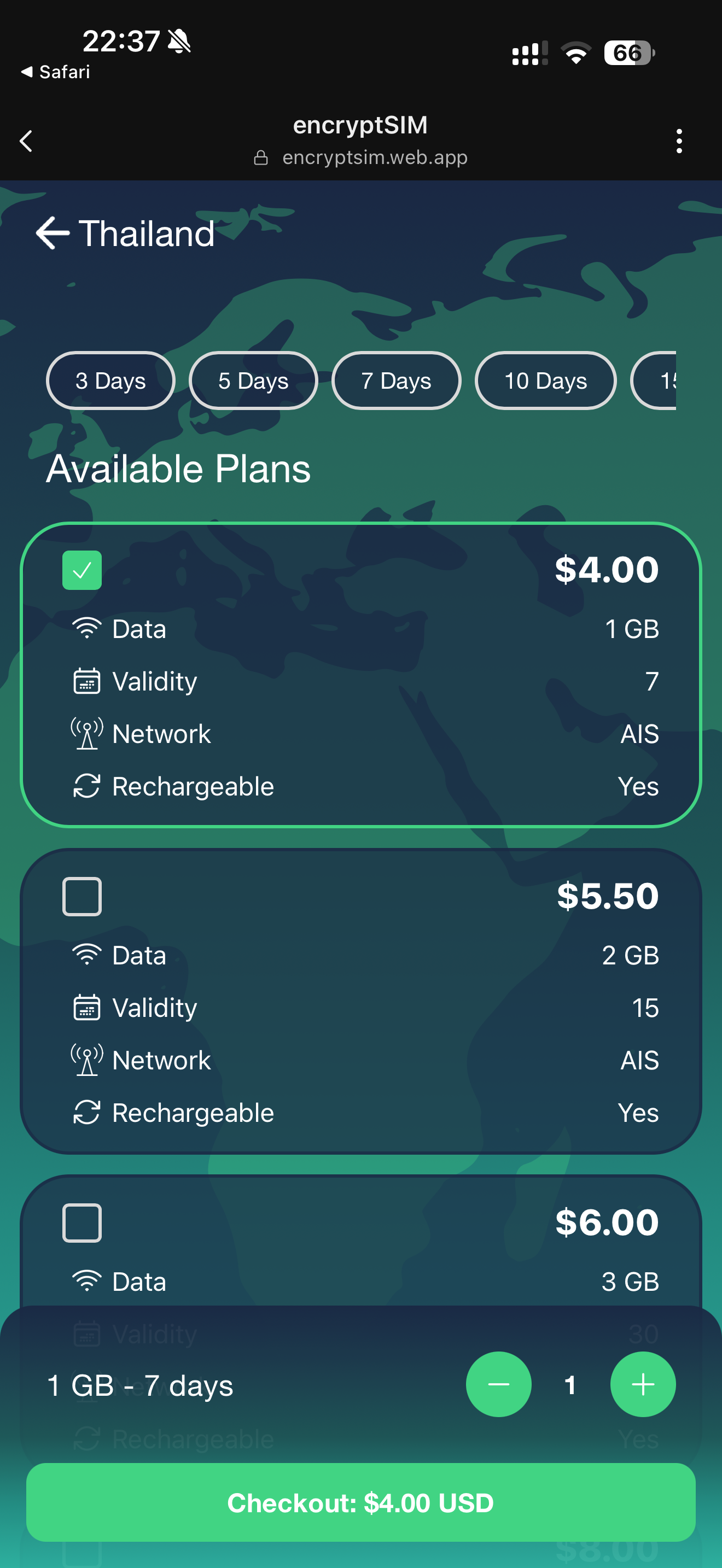Tap the browser back chevron
Screen dimensions: 722x1568
point(26,141)
